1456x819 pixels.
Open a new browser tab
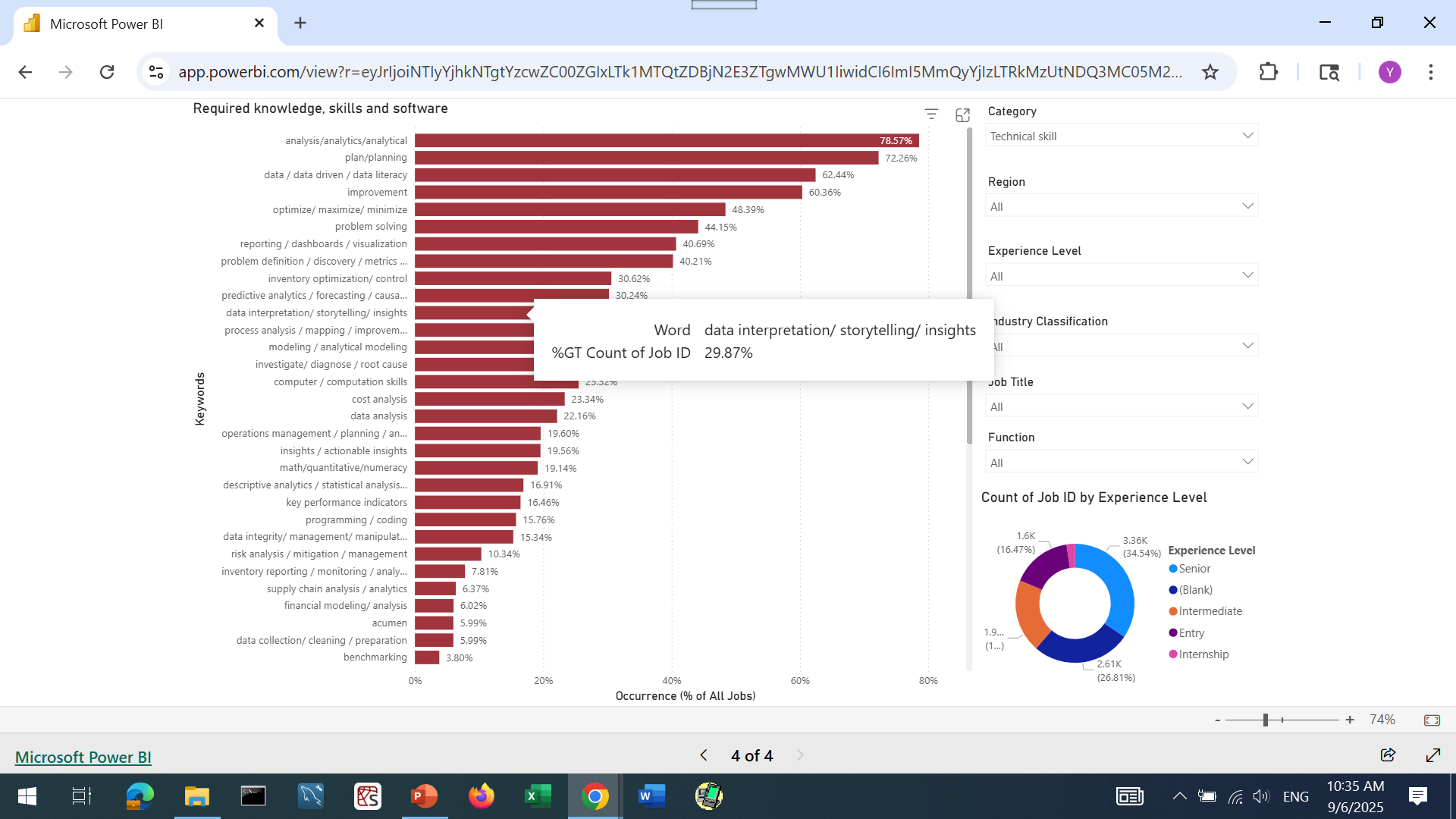[x=300, y=24]
